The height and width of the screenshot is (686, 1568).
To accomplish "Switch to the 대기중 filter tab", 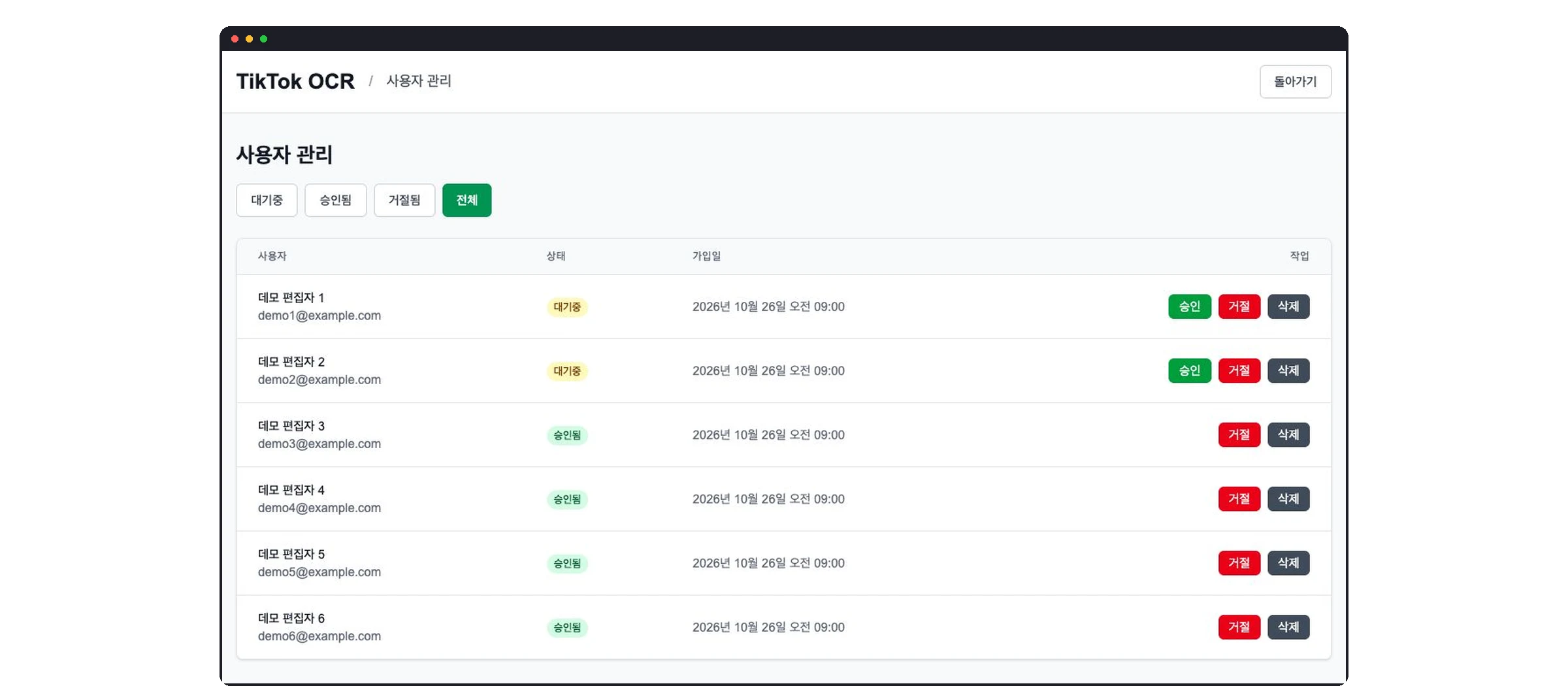I will coord(267,200).
